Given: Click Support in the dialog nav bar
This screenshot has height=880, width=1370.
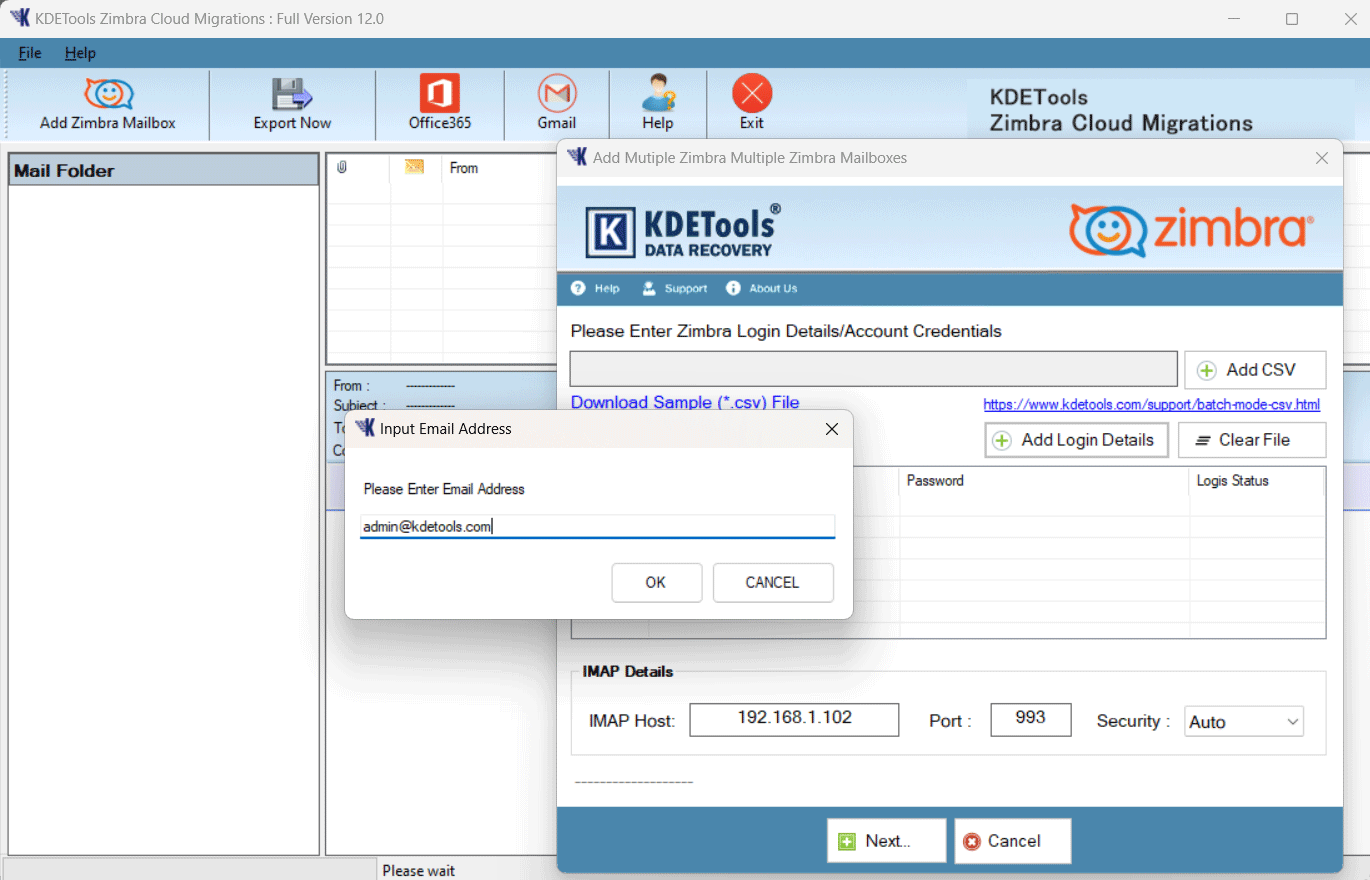Looking at the screenshot, I should point(686,288).
